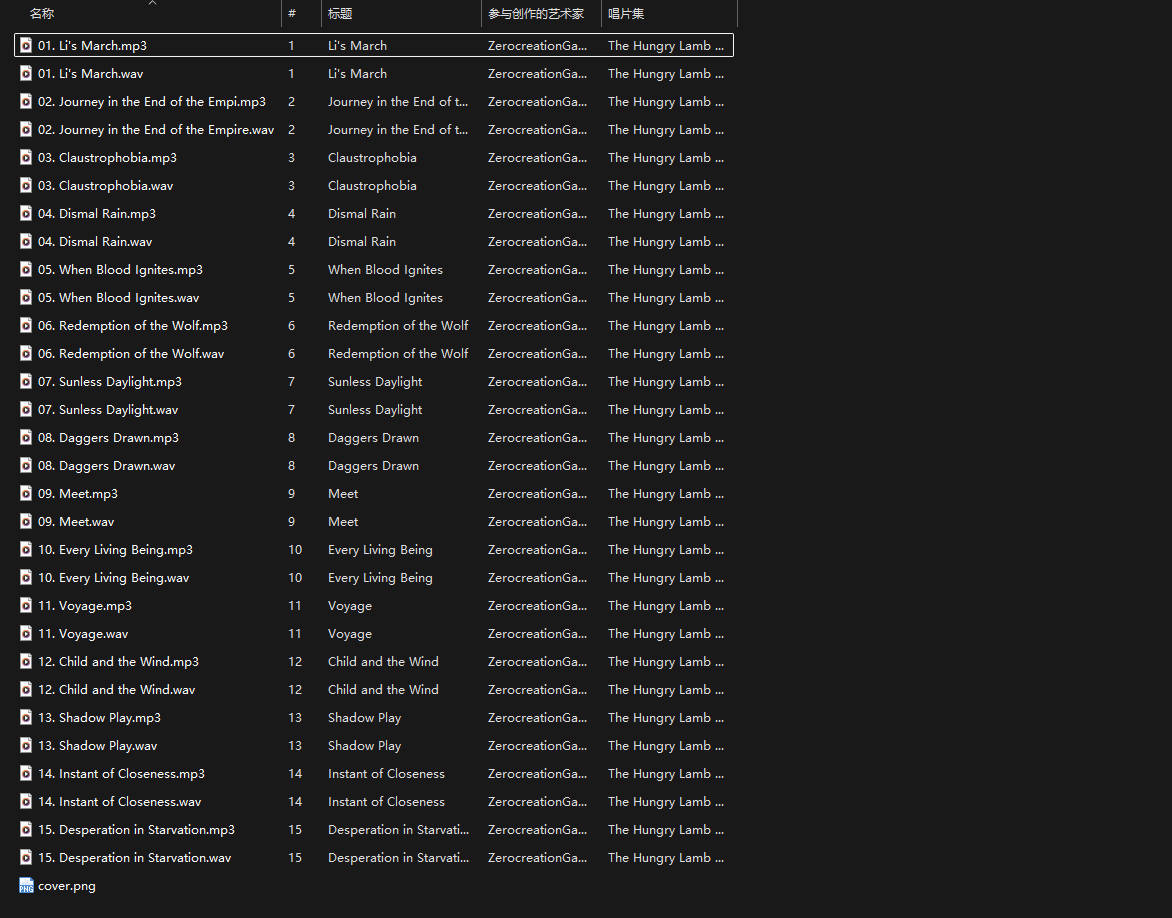1172x918 pixels.
Task: Click the audio icon of 01. Li's March.mp3
Action: [x=26, y=45]
